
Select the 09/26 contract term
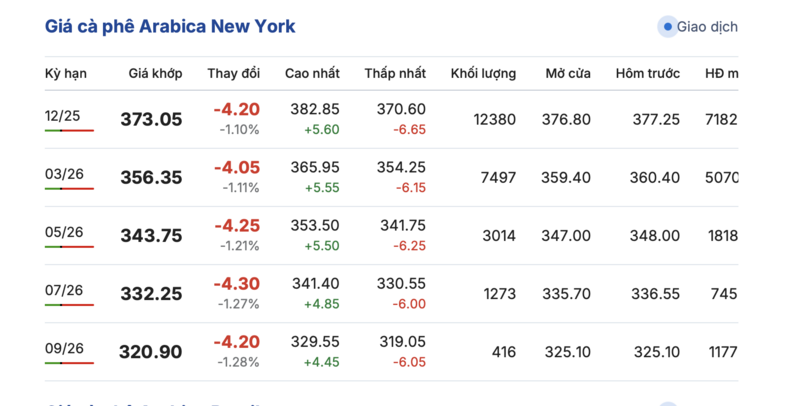[x=64, y=348]
